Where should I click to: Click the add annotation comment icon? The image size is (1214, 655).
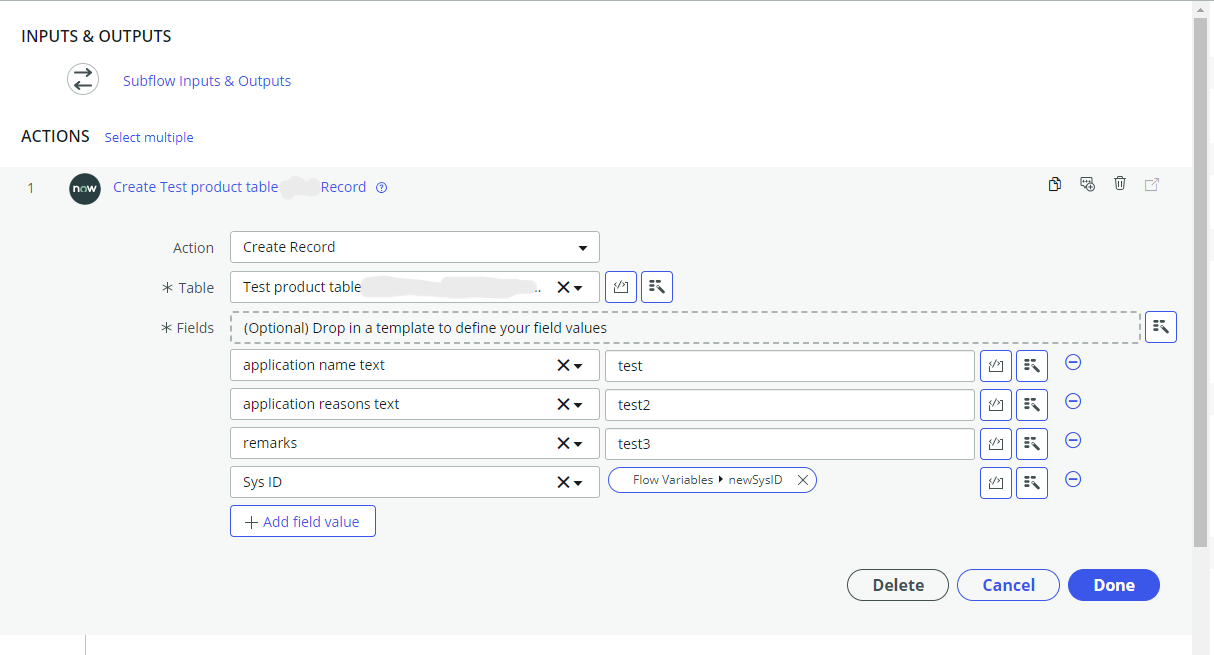point(1087,184)
